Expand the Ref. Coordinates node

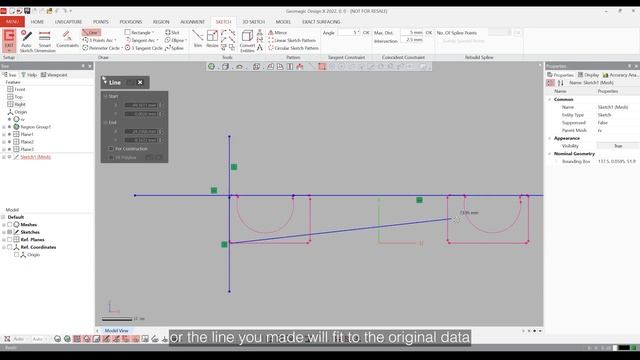tap(4, 247)
